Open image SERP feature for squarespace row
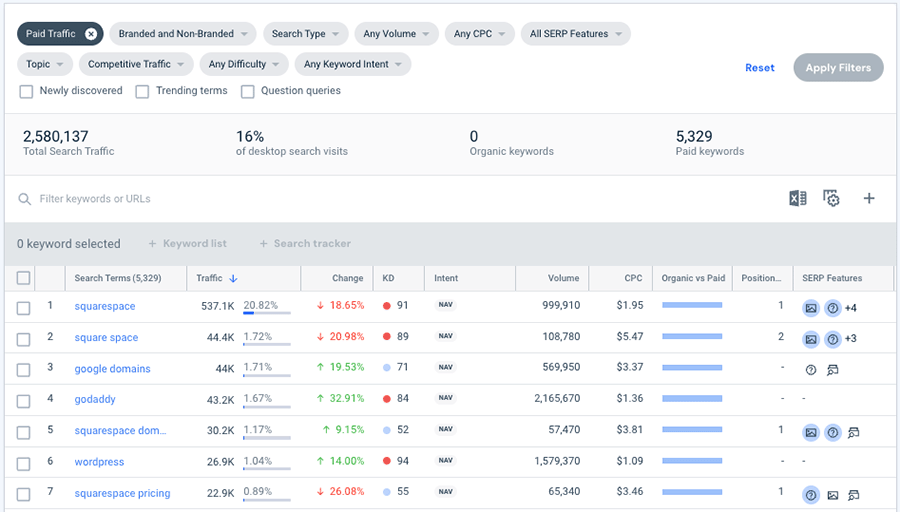This screenshot has width=900, height=512. point(810,308)
